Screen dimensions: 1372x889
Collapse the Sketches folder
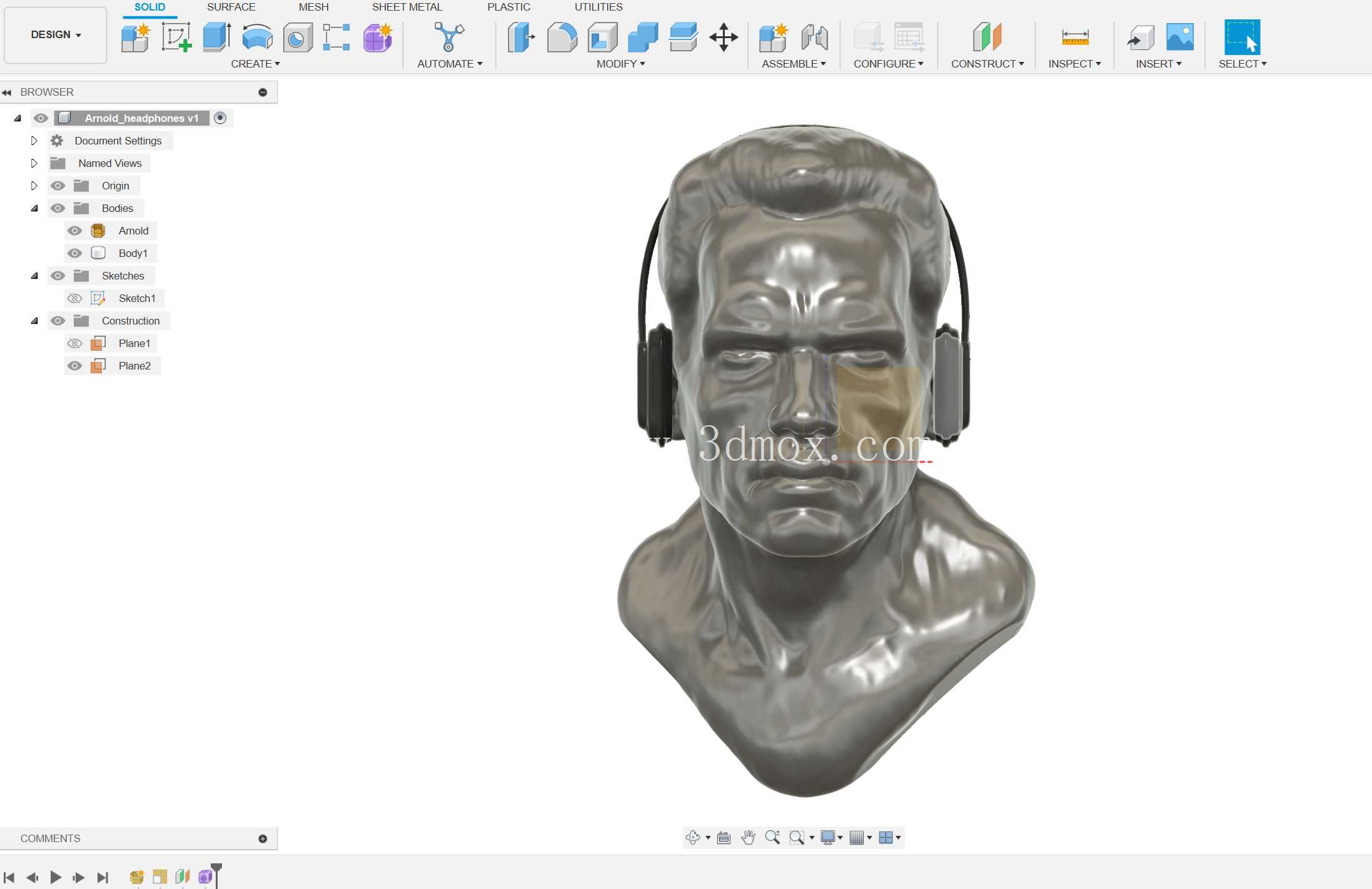(x=34, y=276)
